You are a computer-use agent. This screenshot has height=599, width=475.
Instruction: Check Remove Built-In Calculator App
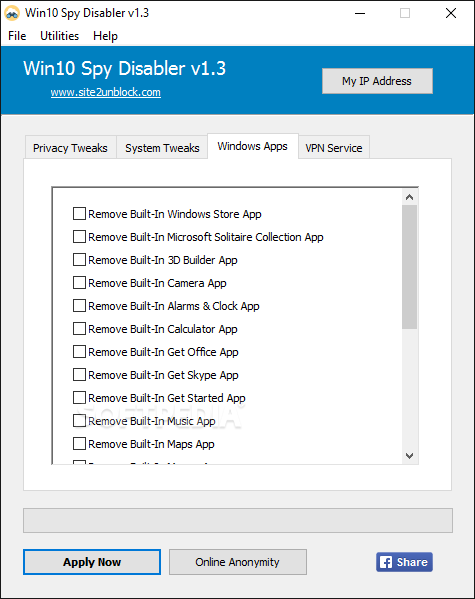[x=79, y=329]
